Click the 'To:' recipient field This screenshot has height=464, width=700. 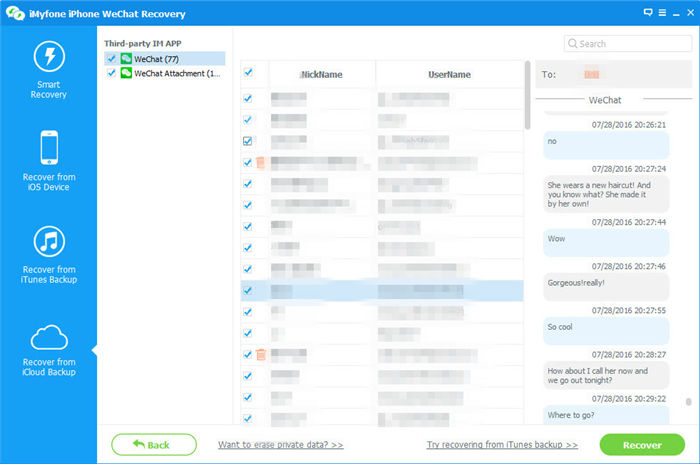coord(614,75)
